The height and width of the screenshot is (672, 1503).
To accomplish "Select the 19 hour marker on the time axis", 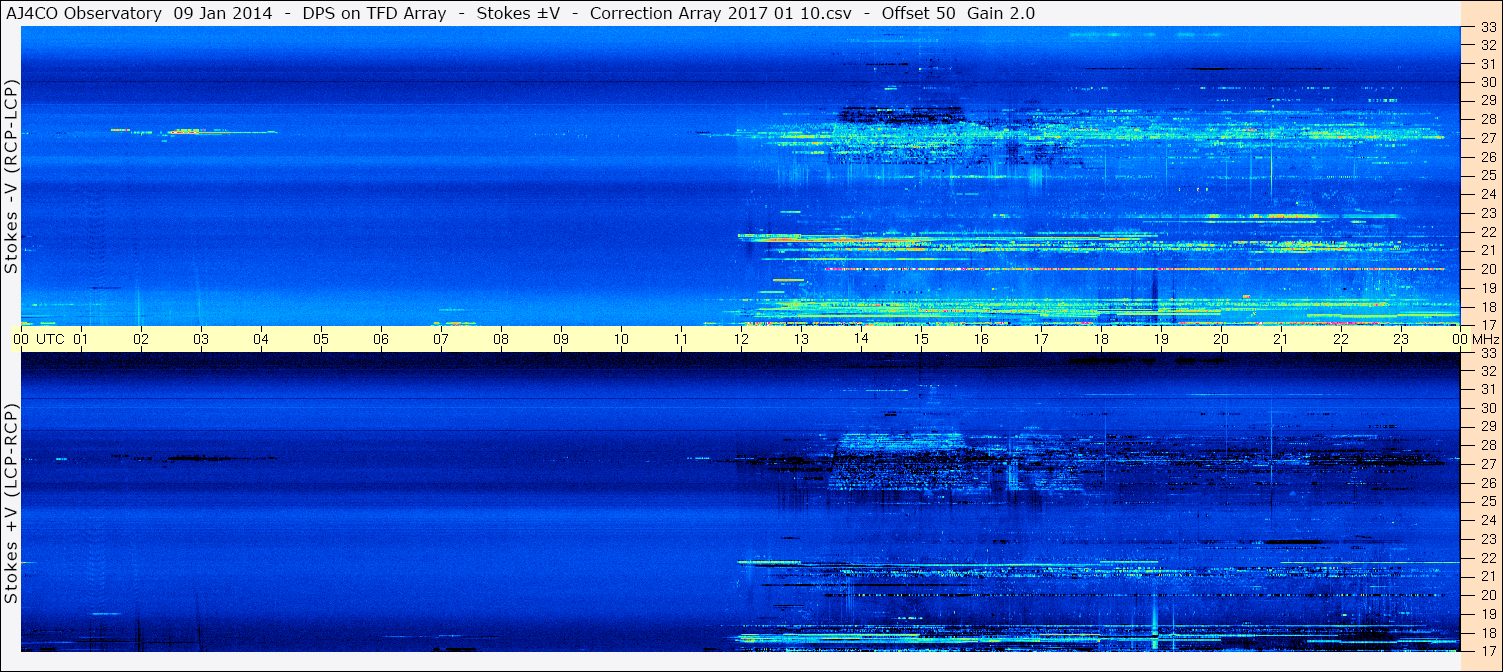I will 1161,339.
